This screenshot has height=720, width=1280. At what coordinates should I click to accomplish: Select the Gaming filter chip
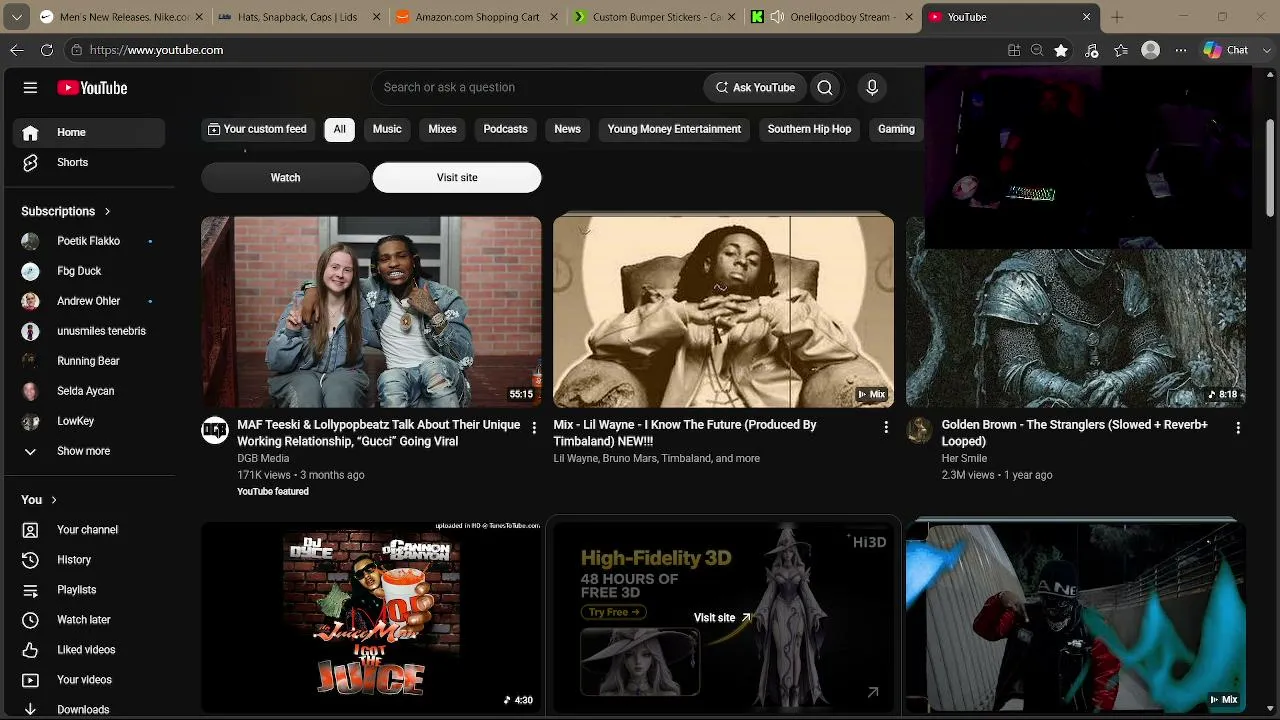(x=896, y=129)
